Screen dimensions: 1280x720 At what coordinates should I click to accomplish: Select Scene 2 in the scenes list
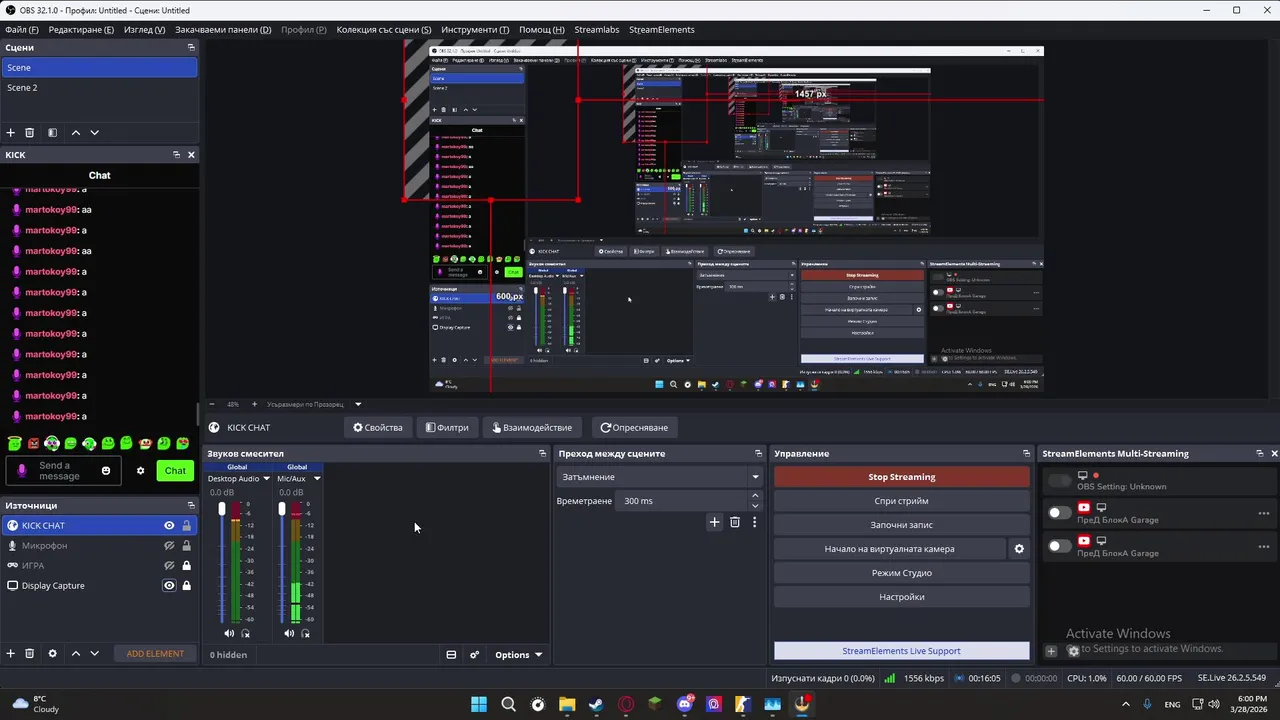click(99, 88)
